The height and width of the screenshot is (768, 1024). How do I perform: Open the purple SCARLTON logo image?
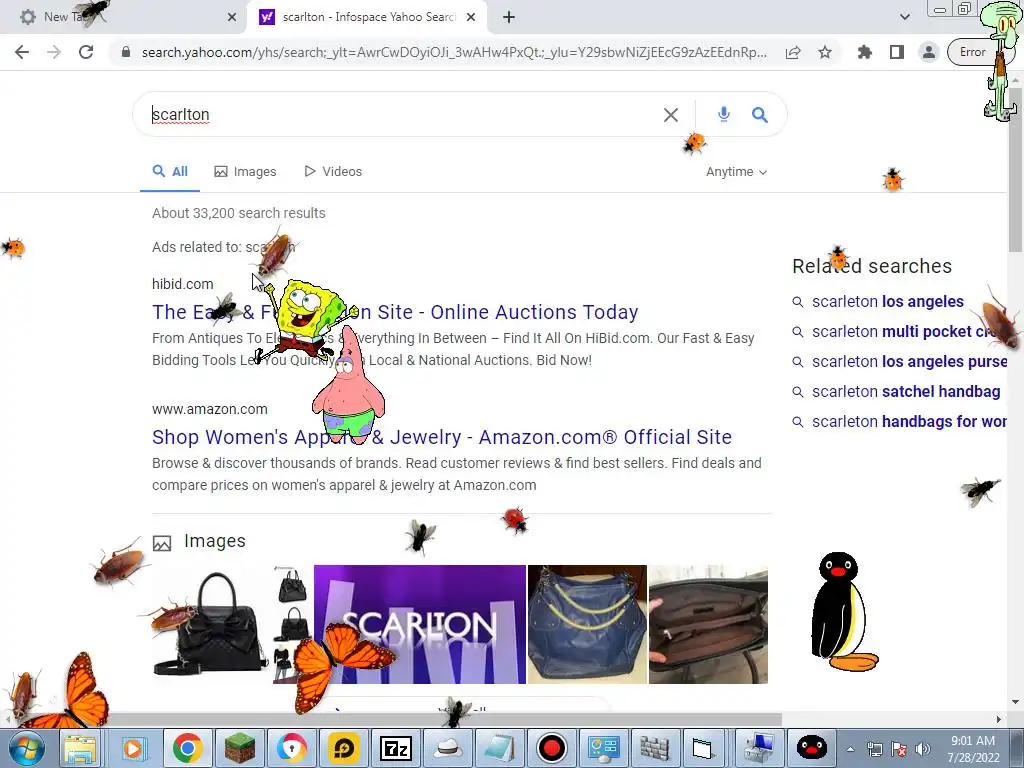[420, 624]
